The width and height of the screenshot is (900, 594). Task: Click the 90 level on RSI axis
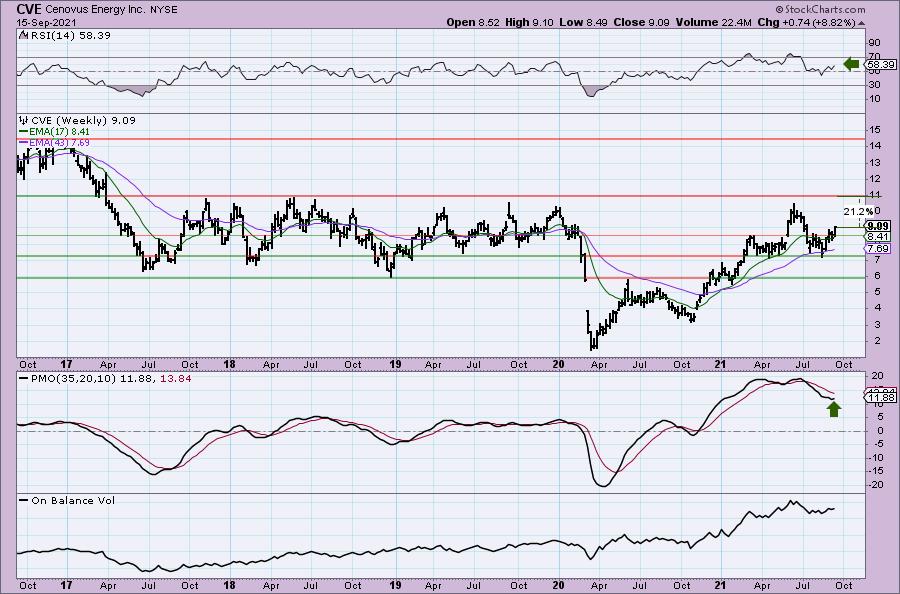(x=875, y=43)
